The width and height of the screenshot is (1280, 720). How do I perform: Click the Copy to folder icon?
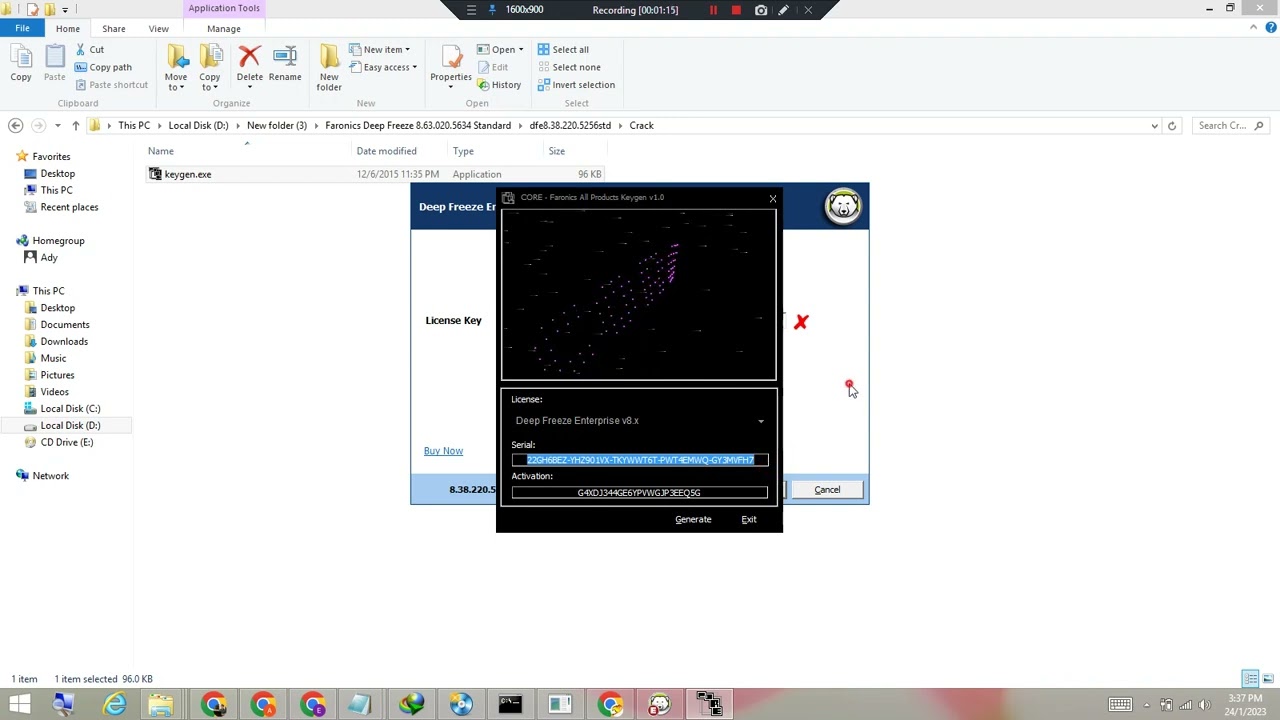209,57
